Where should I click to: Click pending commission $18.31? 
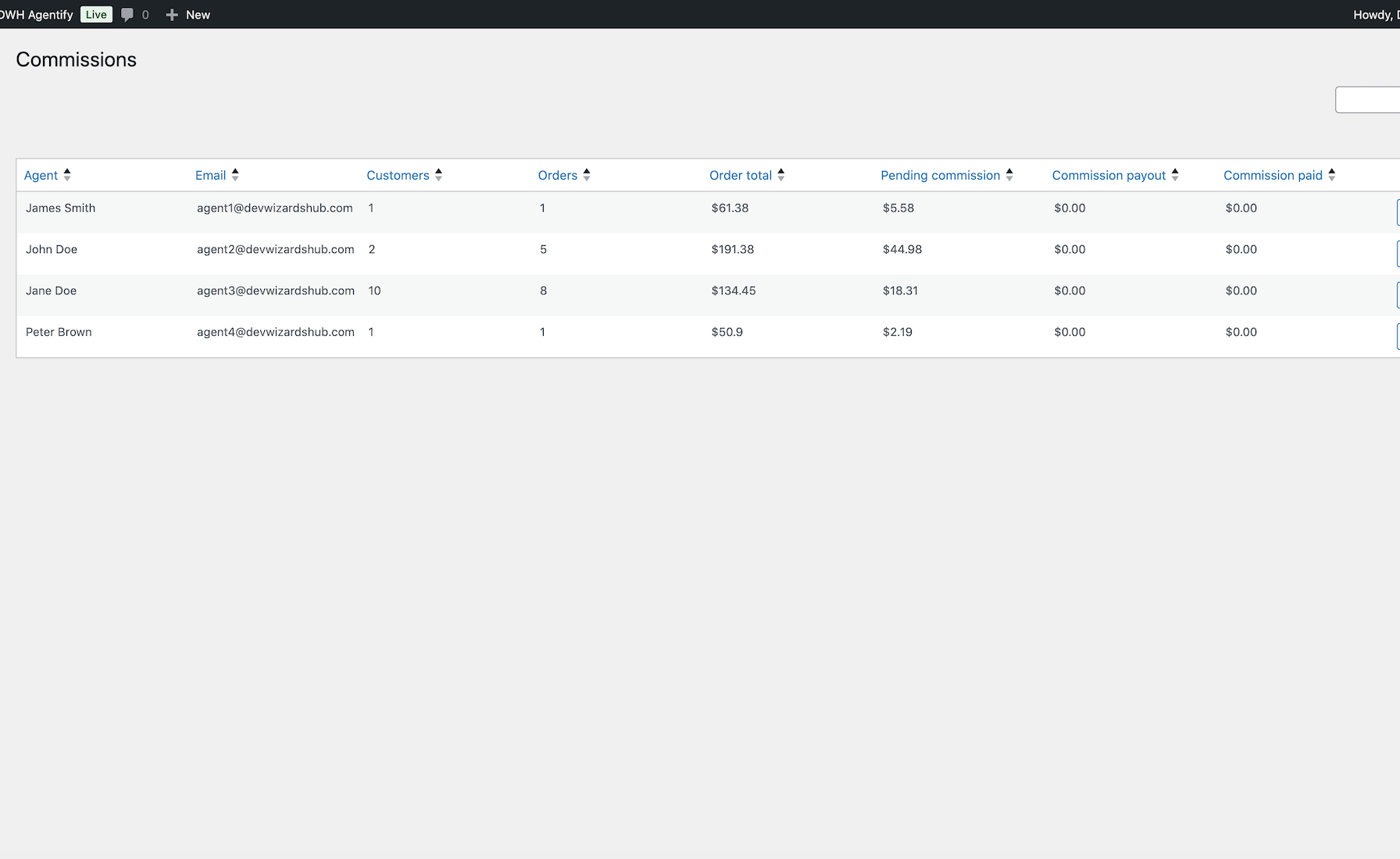click(x=900, y=291)
